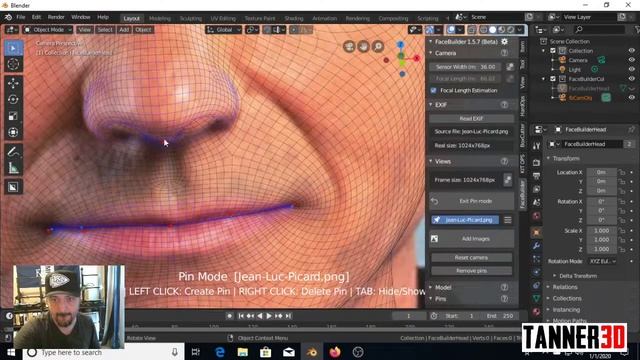Image resolution: width=640 pixels, height=360 pixels.
Task: Expand Delta Transform section
Action: coord(555,276)
